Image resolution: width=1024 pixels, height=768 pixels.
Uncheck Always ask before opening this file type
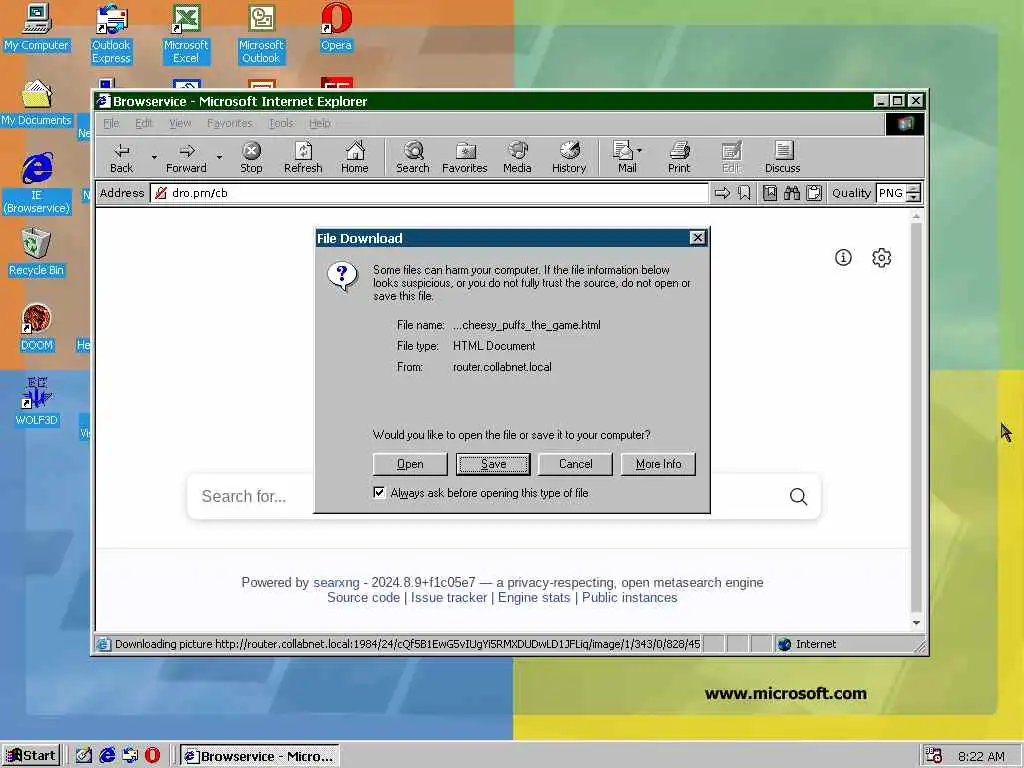379,492
